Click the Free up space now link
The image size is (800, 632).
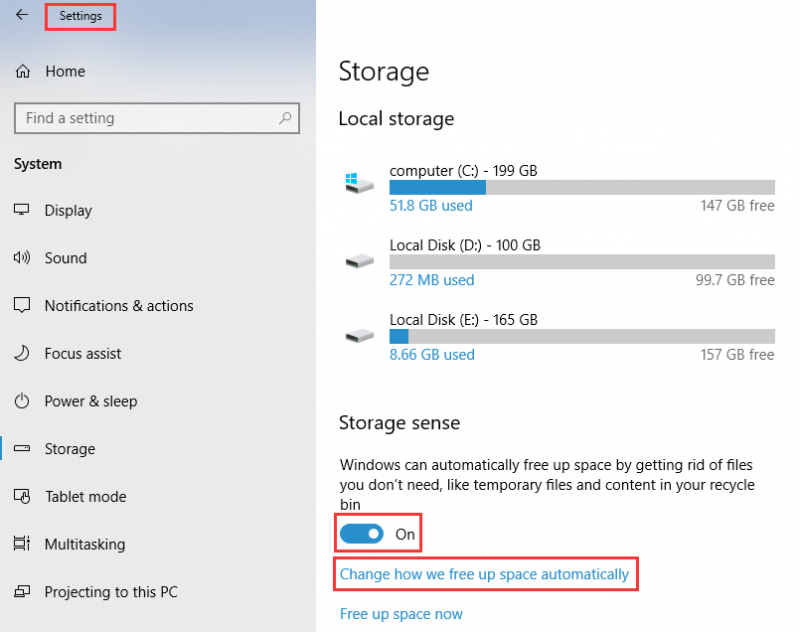coord(401,614)
